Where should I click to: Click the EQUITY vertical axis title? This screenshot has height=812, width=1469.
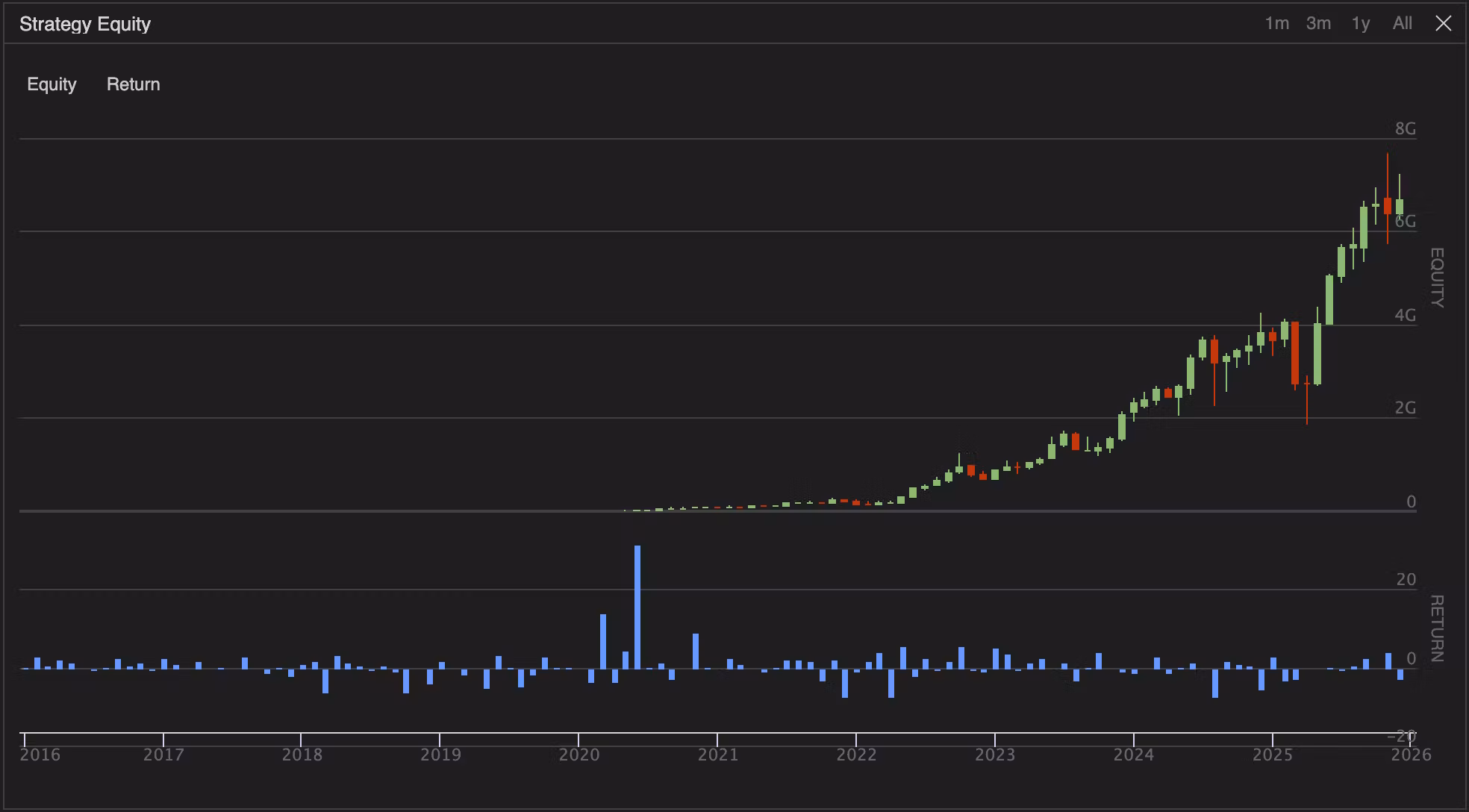1436,278
